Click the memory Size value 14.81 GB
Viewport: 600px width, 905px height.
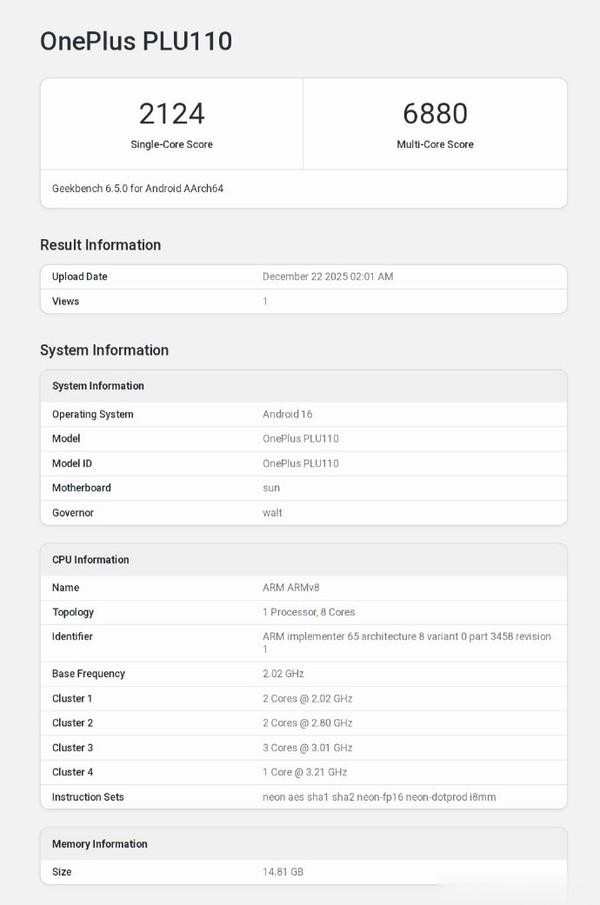click(x=283, y=872)
